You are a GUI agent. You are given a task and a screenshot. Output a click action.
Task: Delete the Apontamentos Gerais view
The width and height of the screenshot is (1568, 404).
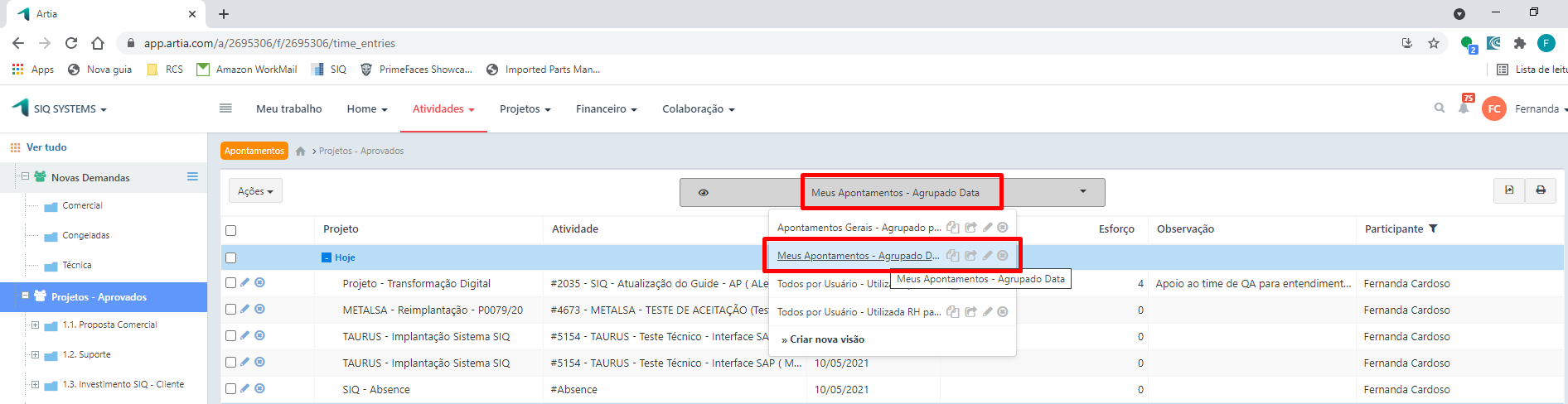click(1003, 228)
